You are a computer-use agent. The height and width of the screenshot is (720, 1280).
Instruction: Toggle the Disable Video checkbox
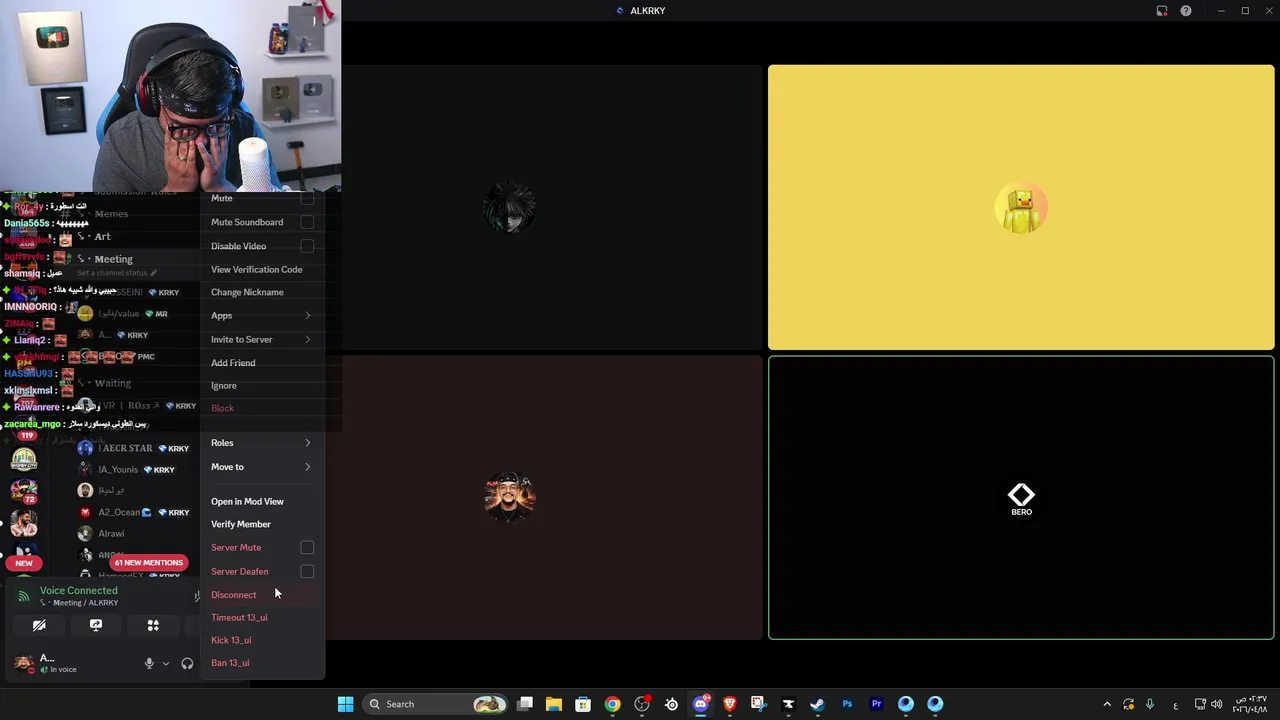pyautogui.click(x=307, y=246)
